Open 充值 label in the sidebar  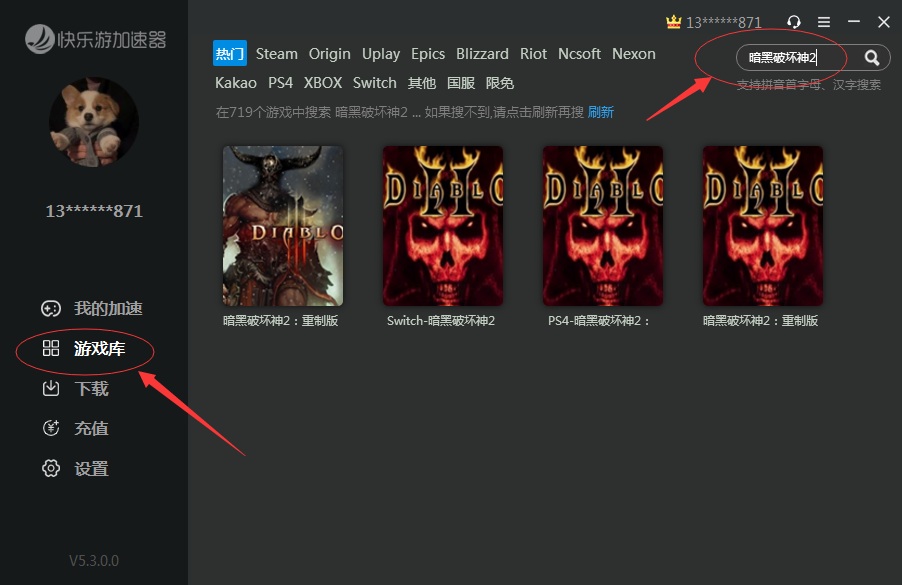pos(91,428)
